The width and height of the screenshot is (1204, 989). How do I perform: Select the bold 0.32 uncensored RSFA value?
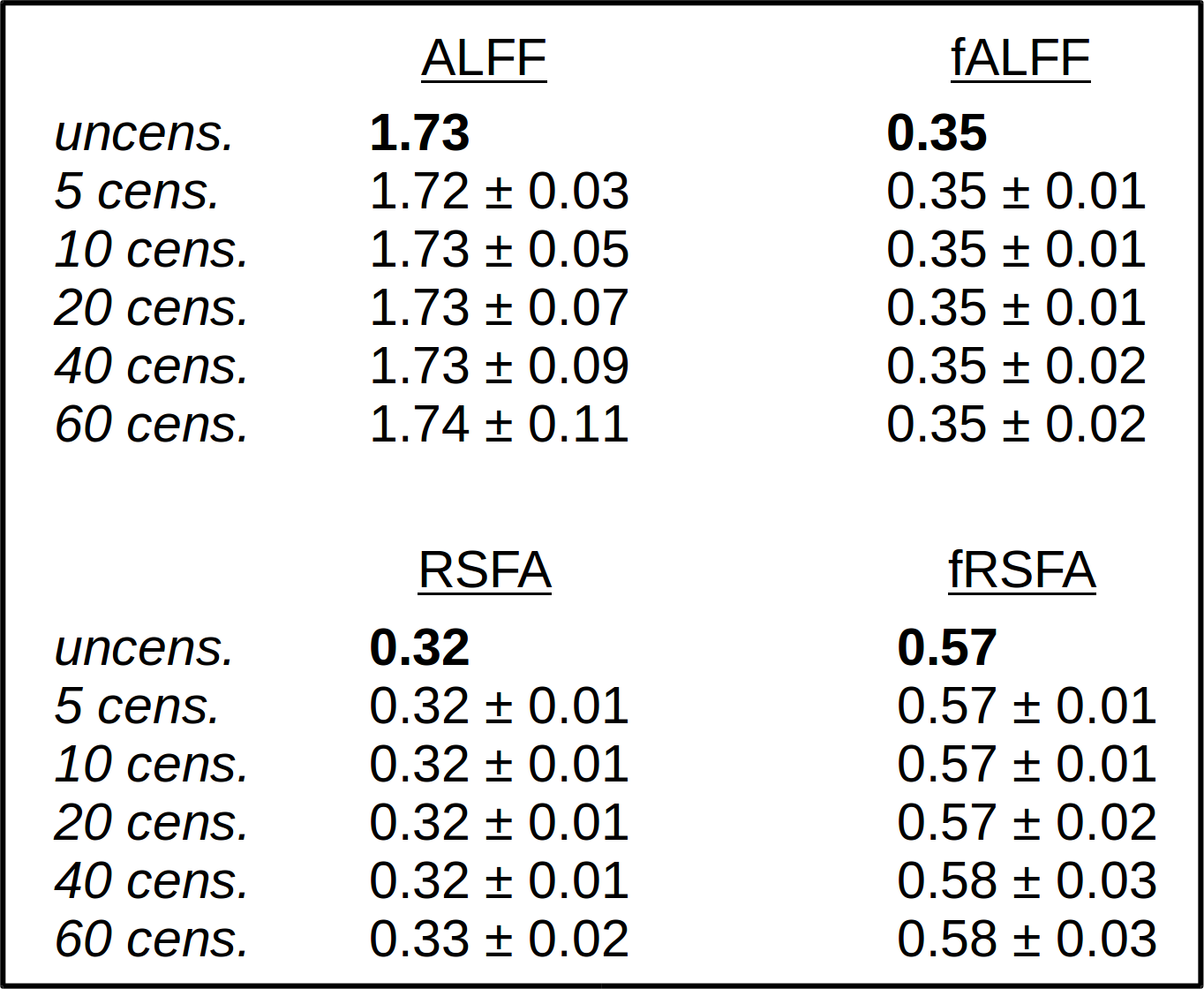coord(419,647)
